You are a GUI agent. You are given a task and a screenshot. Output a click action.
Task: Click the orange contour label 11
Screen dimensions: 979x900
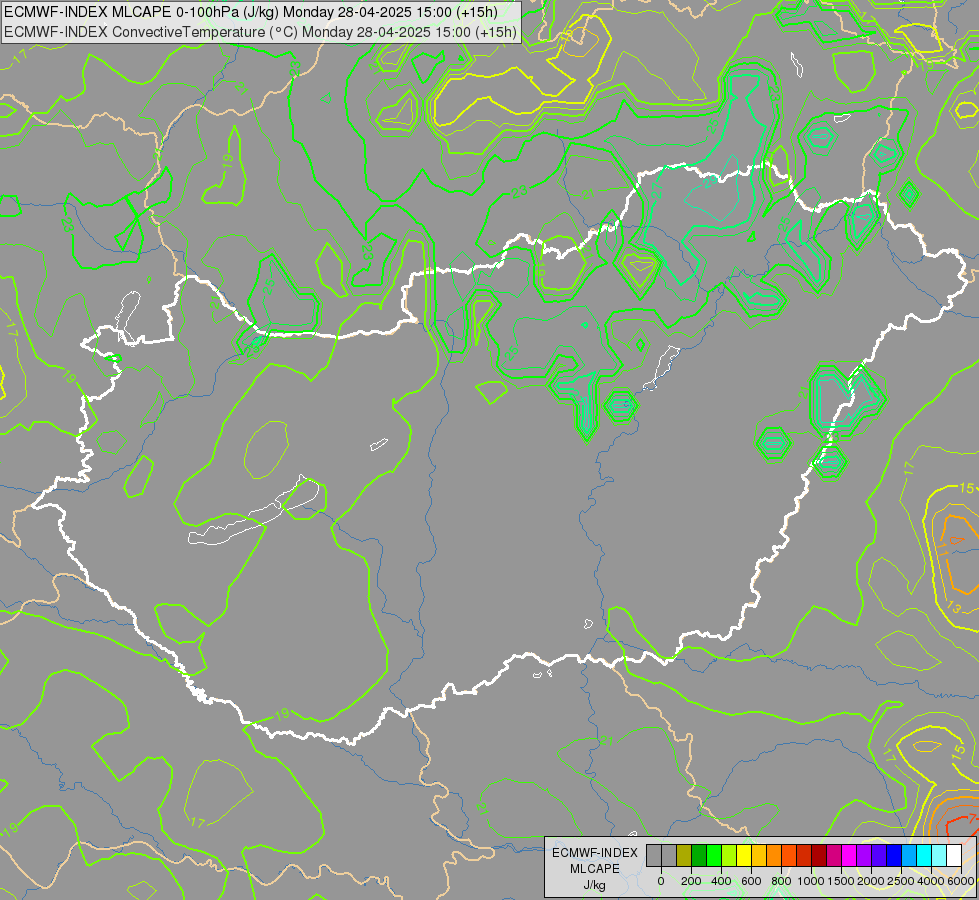[x=942, y=550]
